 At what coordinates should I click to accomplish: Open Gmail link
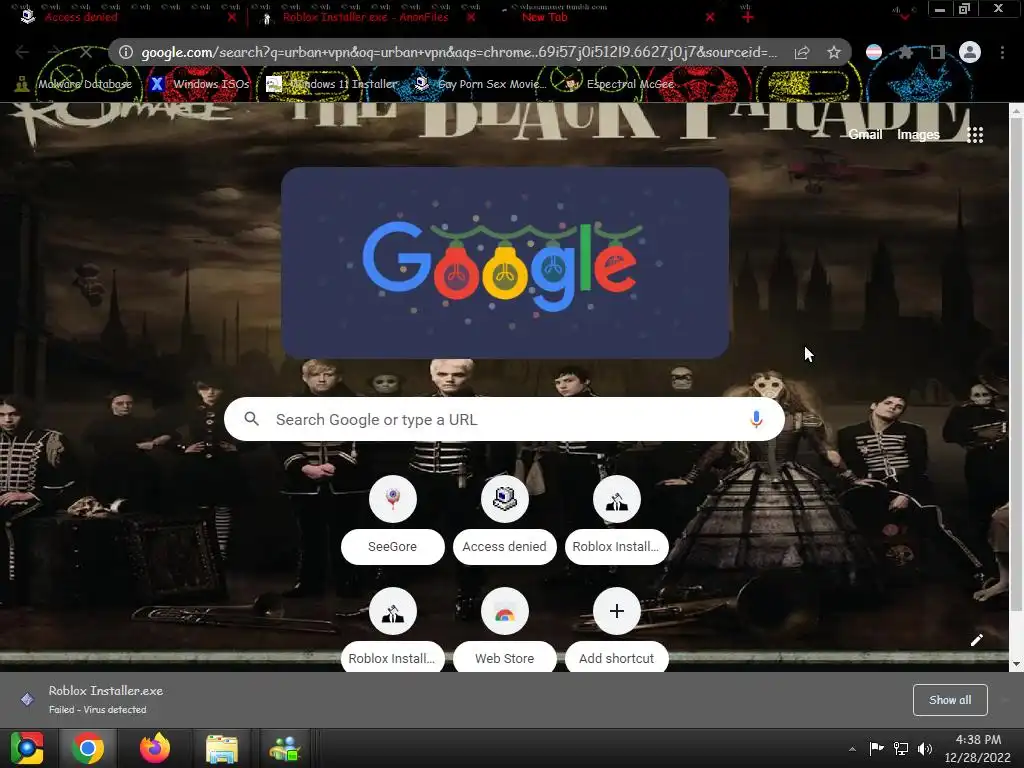[865, 135]
